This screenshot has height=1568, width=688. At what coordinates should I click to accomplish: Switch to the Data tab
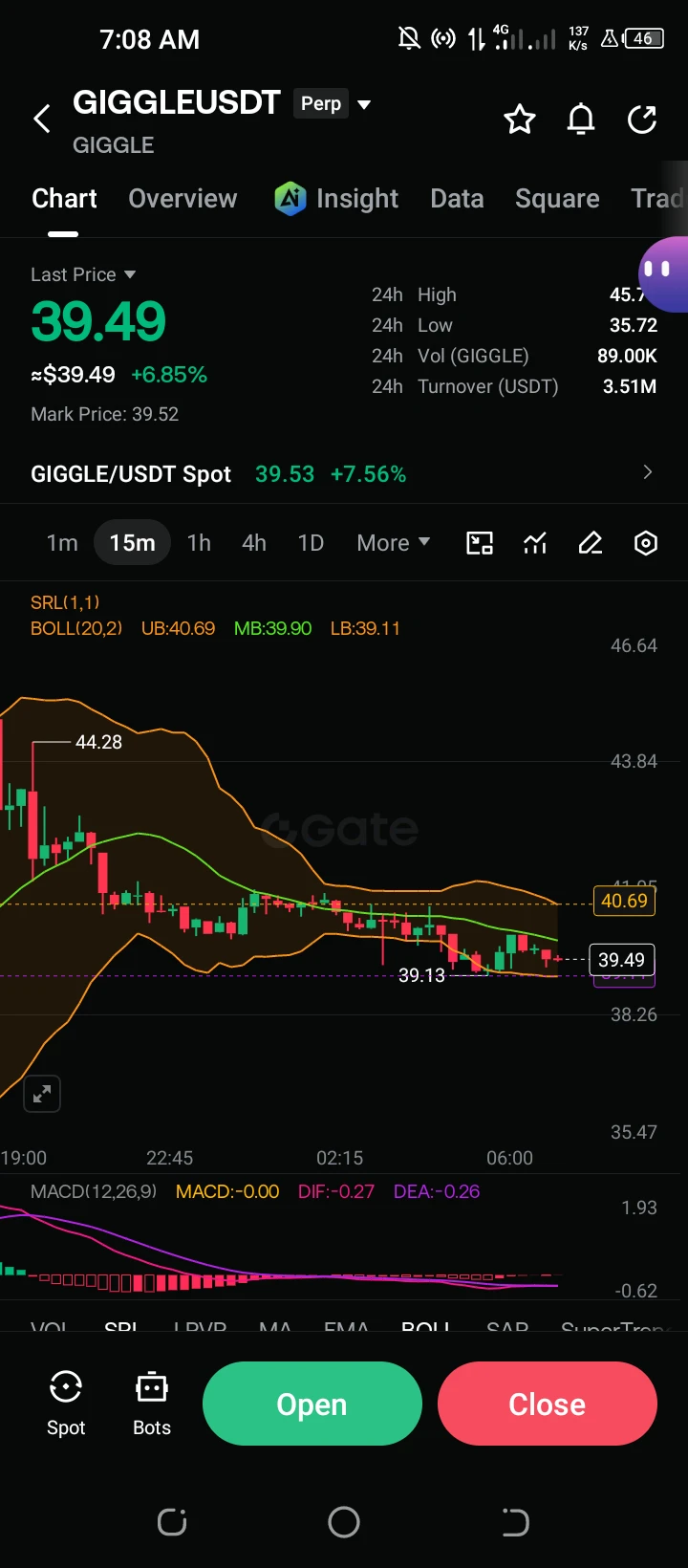[457, 198]
